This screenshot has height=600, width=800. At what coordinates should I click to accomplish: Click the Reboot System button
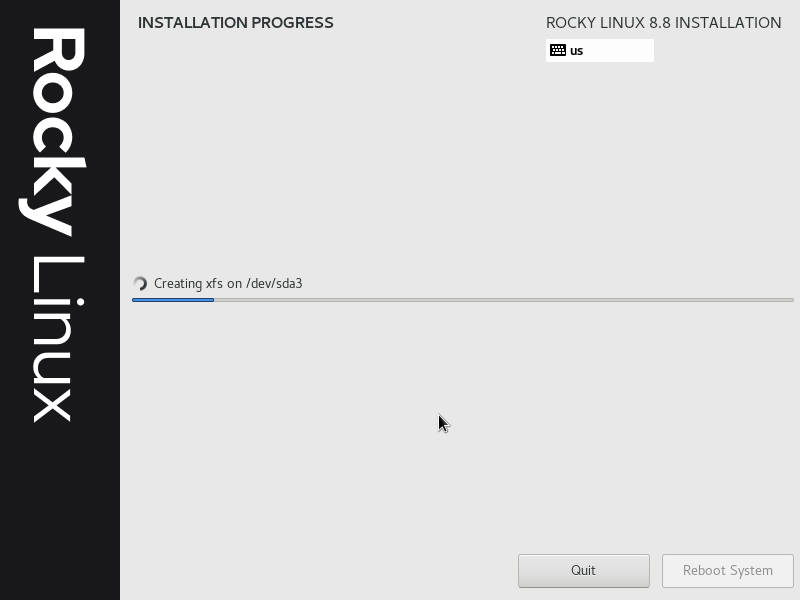(728, 570)
